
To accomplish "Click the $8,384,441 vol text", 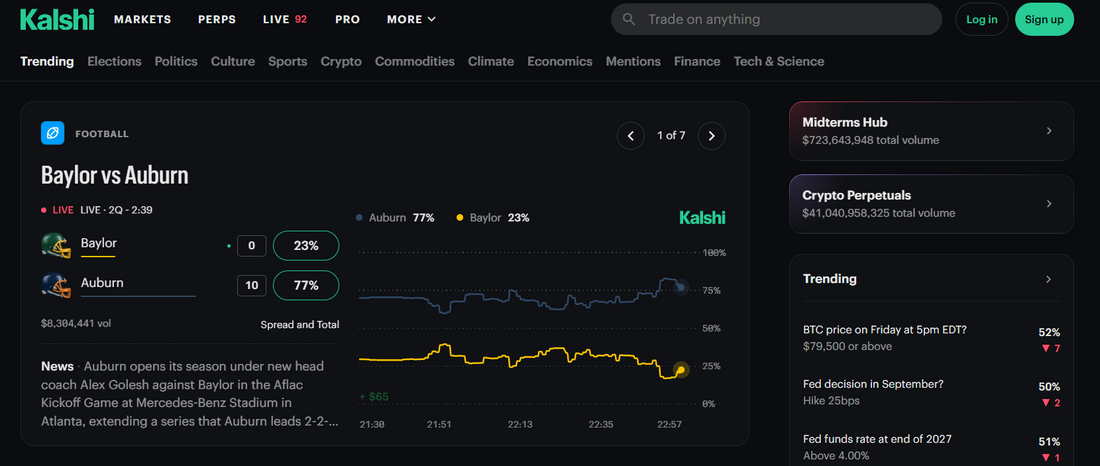I will (x=76, y=324).
